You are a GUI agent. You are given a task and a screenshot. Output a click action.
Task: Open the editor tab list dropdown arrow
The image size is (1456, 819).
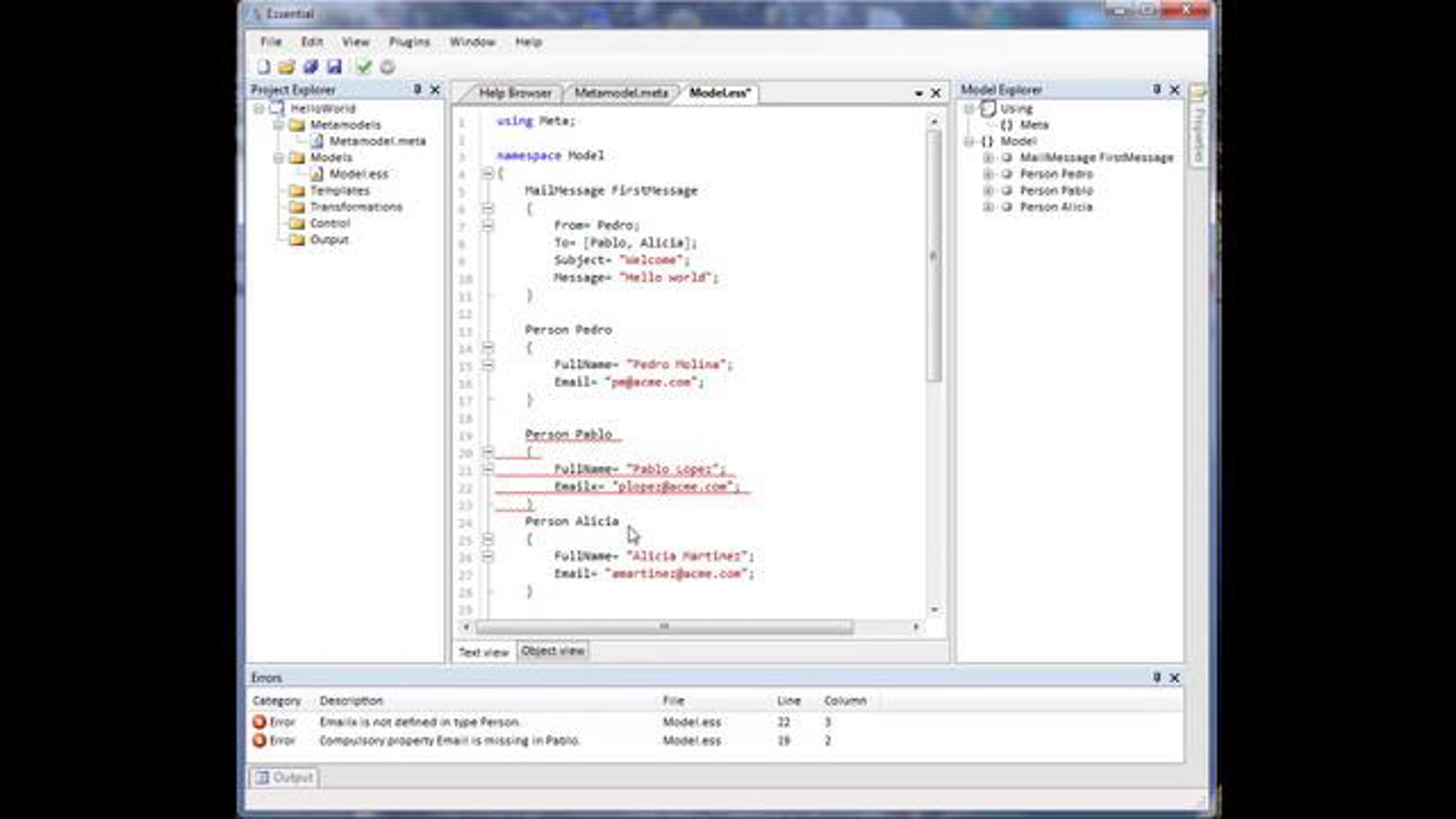click(918, 93)
